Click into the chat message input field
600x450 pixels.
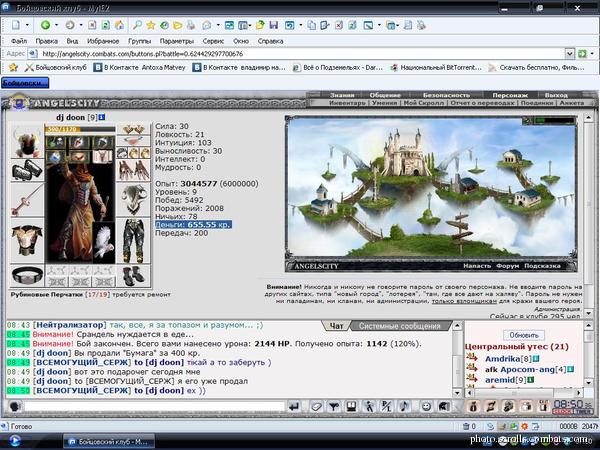point(155,406)
